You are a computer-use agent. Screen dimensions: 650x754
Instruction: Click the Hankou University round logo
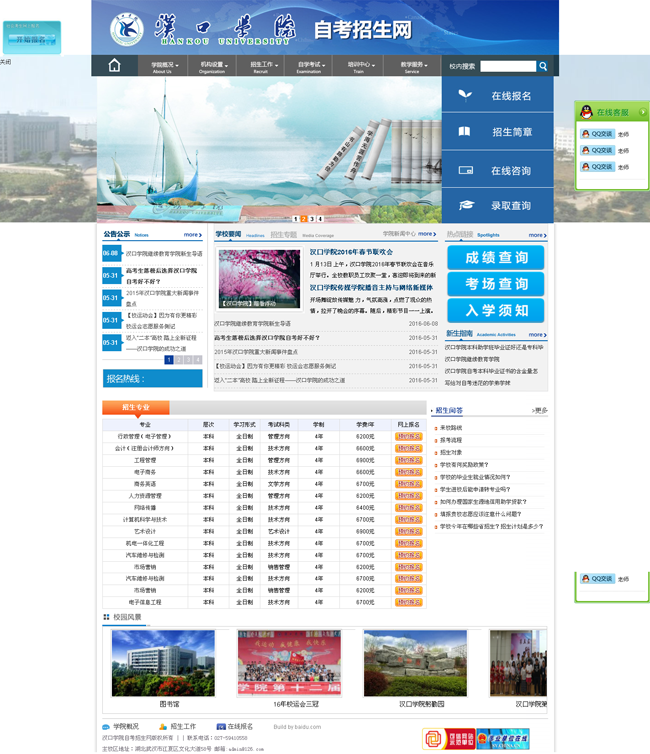pos(126,30)
